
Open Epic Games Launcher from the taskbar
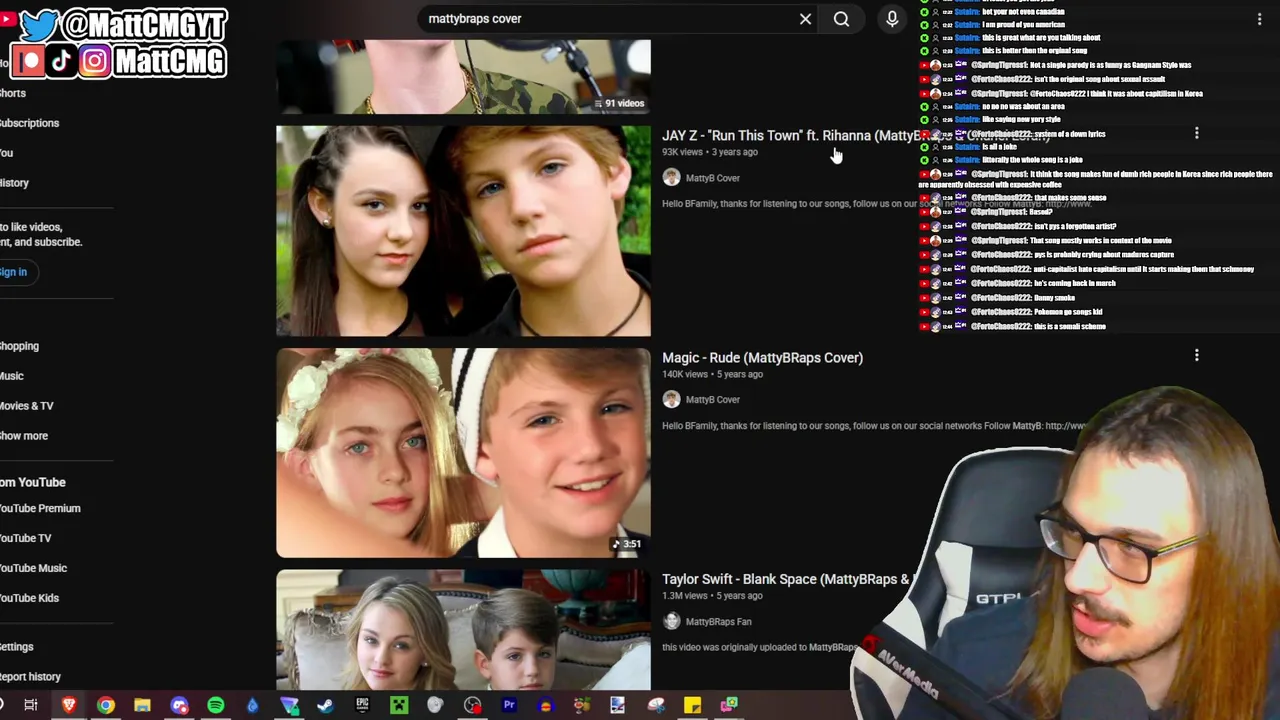point(362,705)
